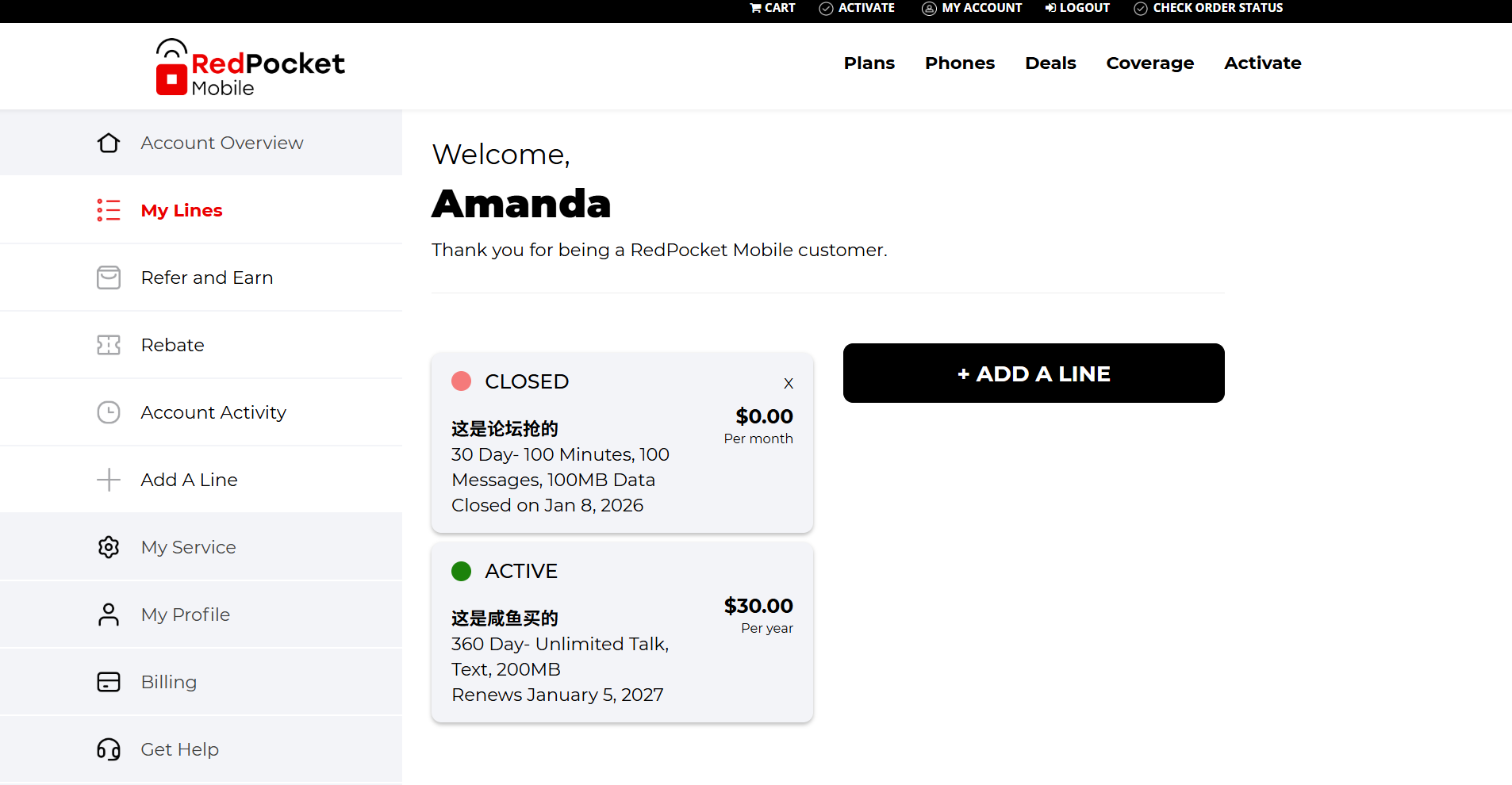The height and width of the screenshot is (785, 1512).
Task: Click the My Profile person icon
Action: pyautogui.click(x=109, y=615)
